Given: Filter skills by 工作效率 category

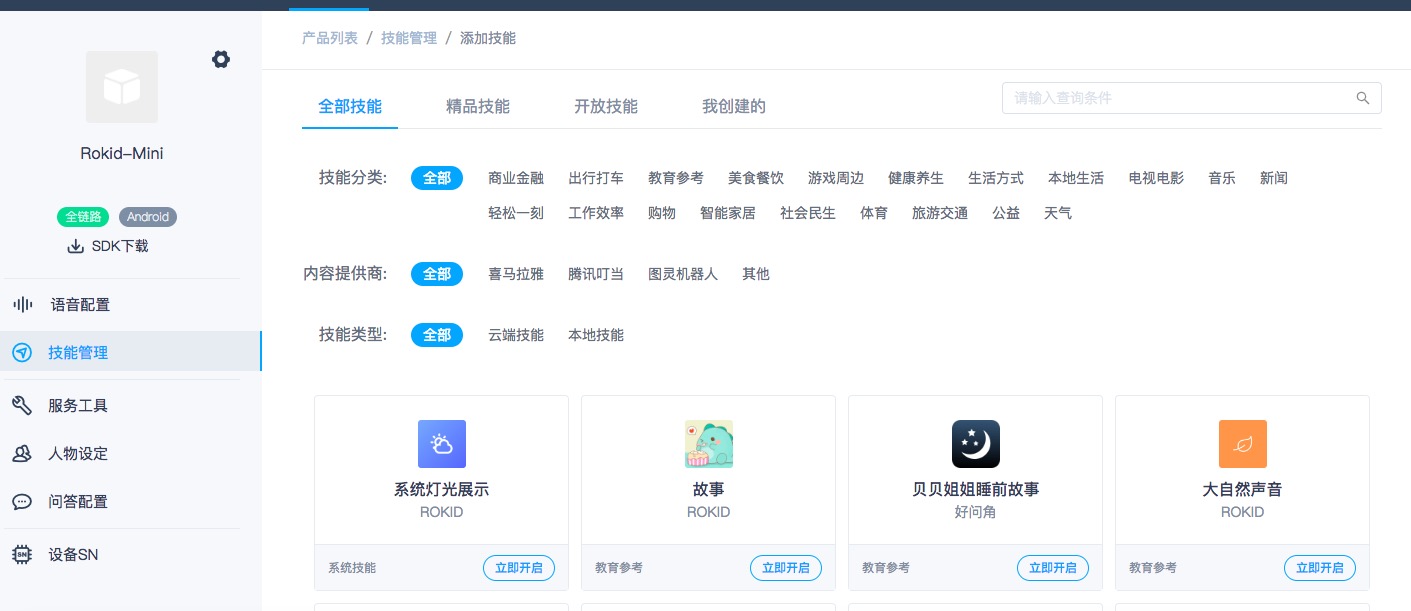Looking at the screenshot, I should (x=596, y=213).
